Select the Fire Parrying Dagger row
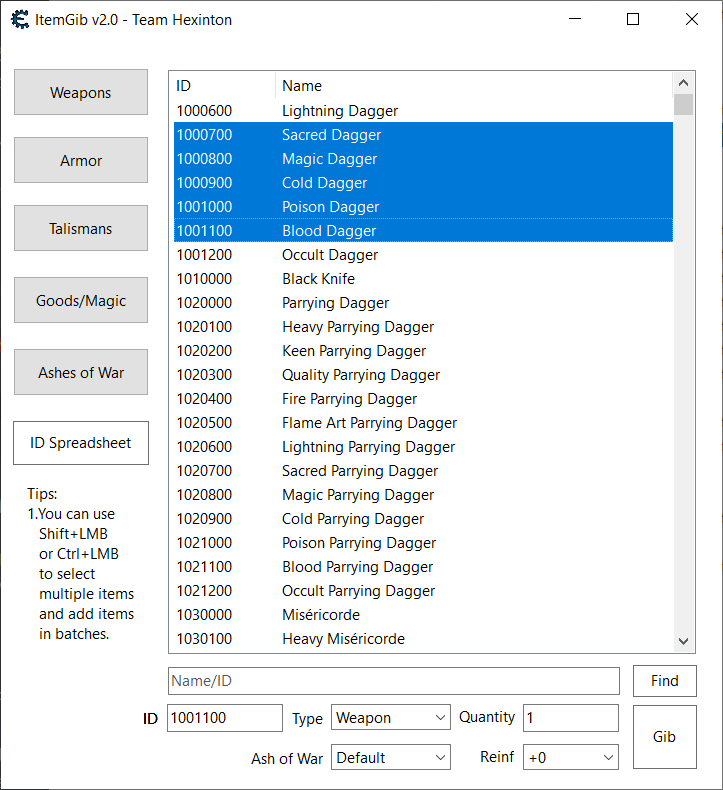This screenshot has height=790, width=723. coord(423,399)
